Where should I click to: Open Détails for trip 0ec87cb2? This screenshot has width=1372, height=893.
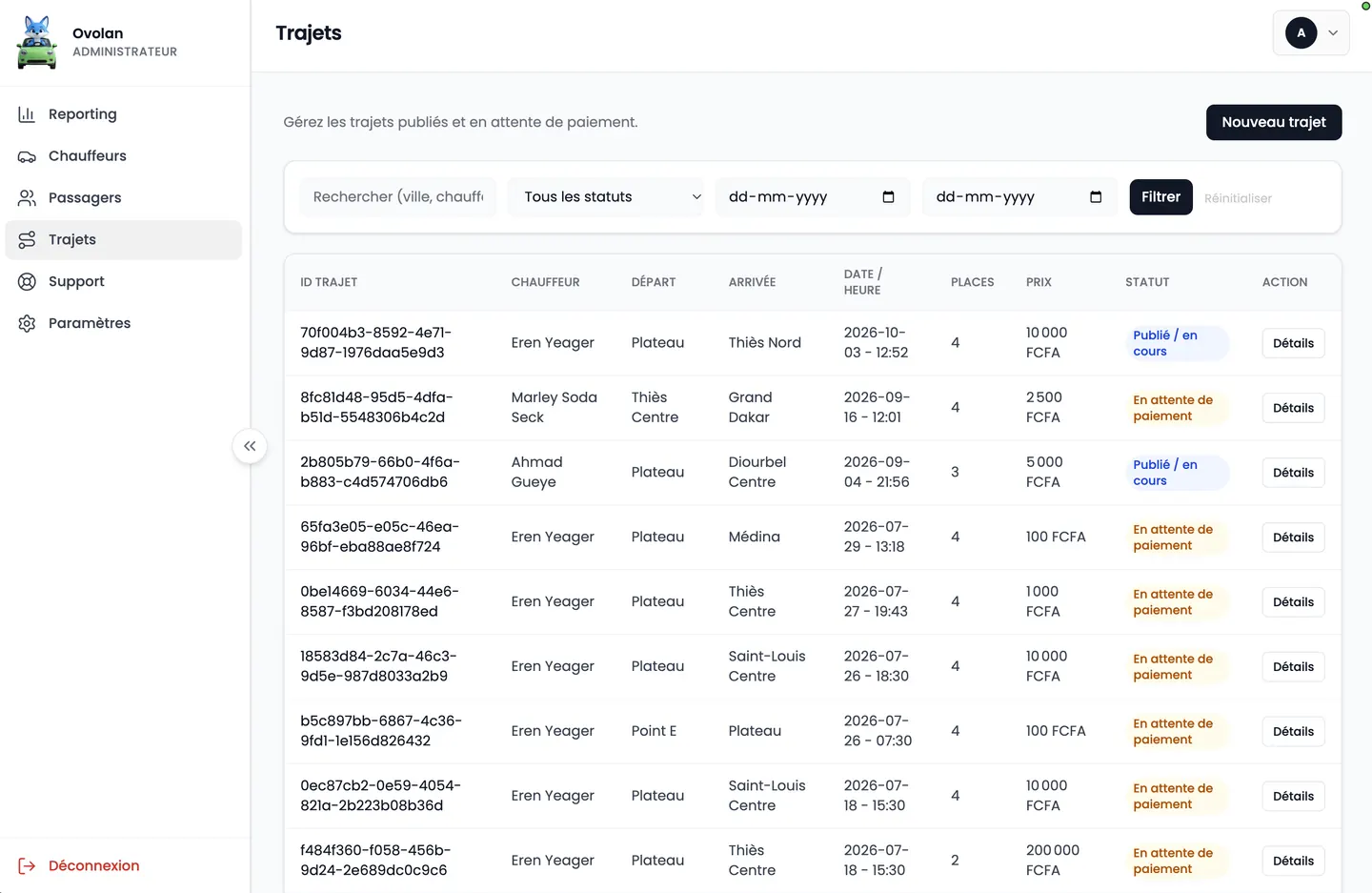[x=1293, y=797]
